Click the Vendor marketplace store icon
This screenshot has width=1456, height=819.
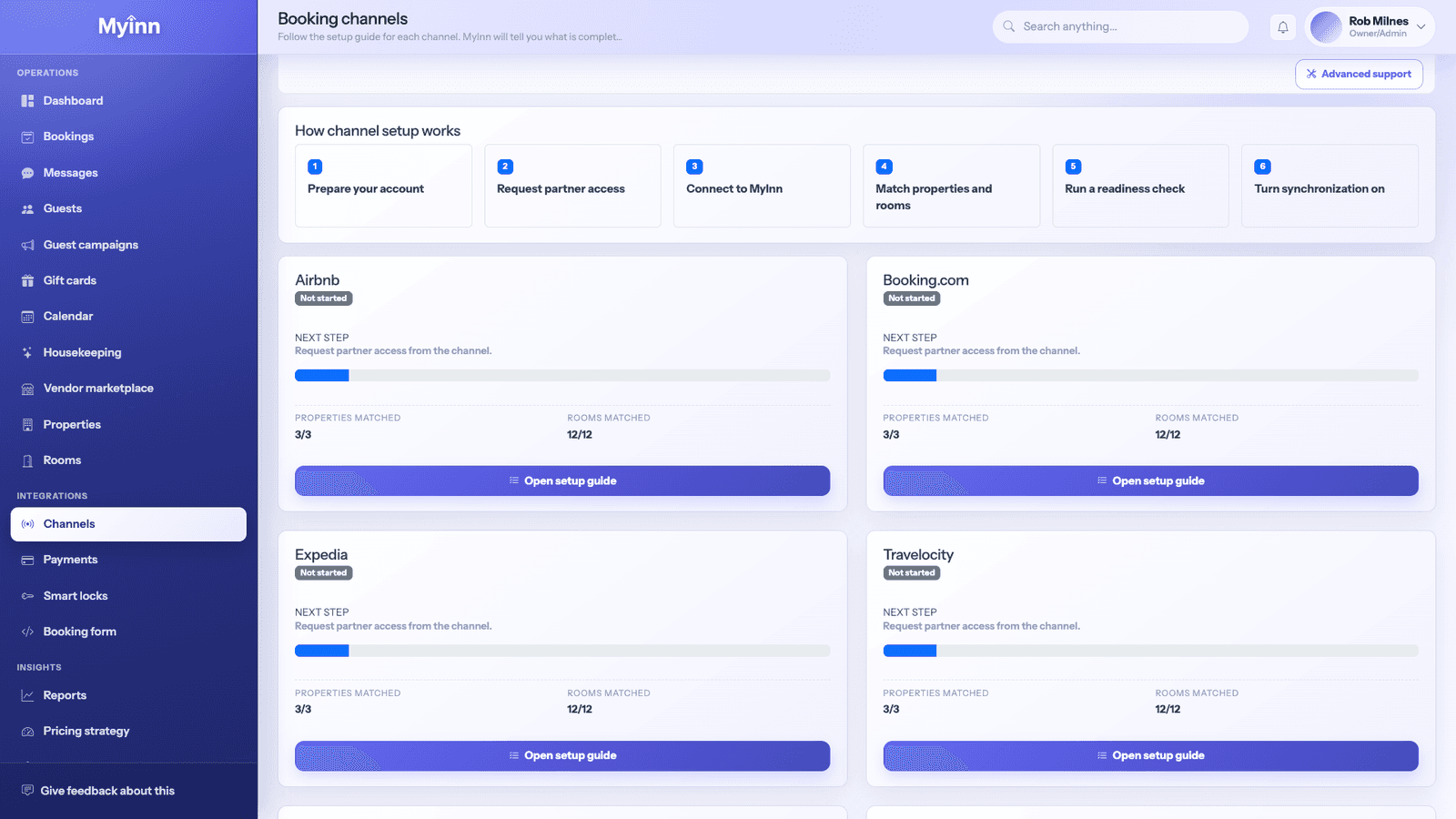(27, 389)
